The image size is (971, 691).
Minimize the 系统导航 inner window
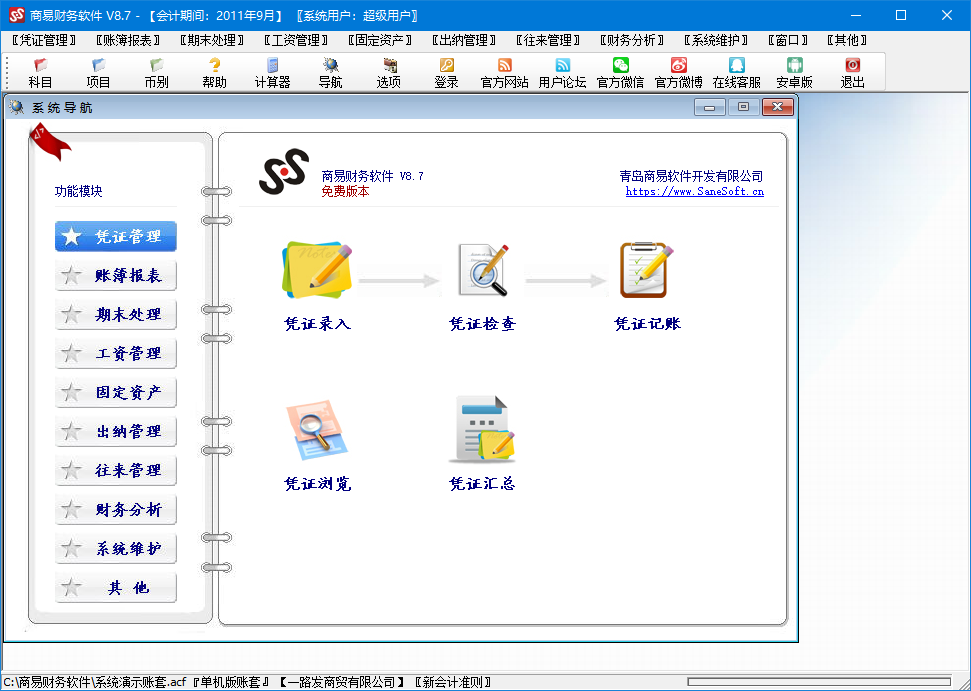[710, 107]
